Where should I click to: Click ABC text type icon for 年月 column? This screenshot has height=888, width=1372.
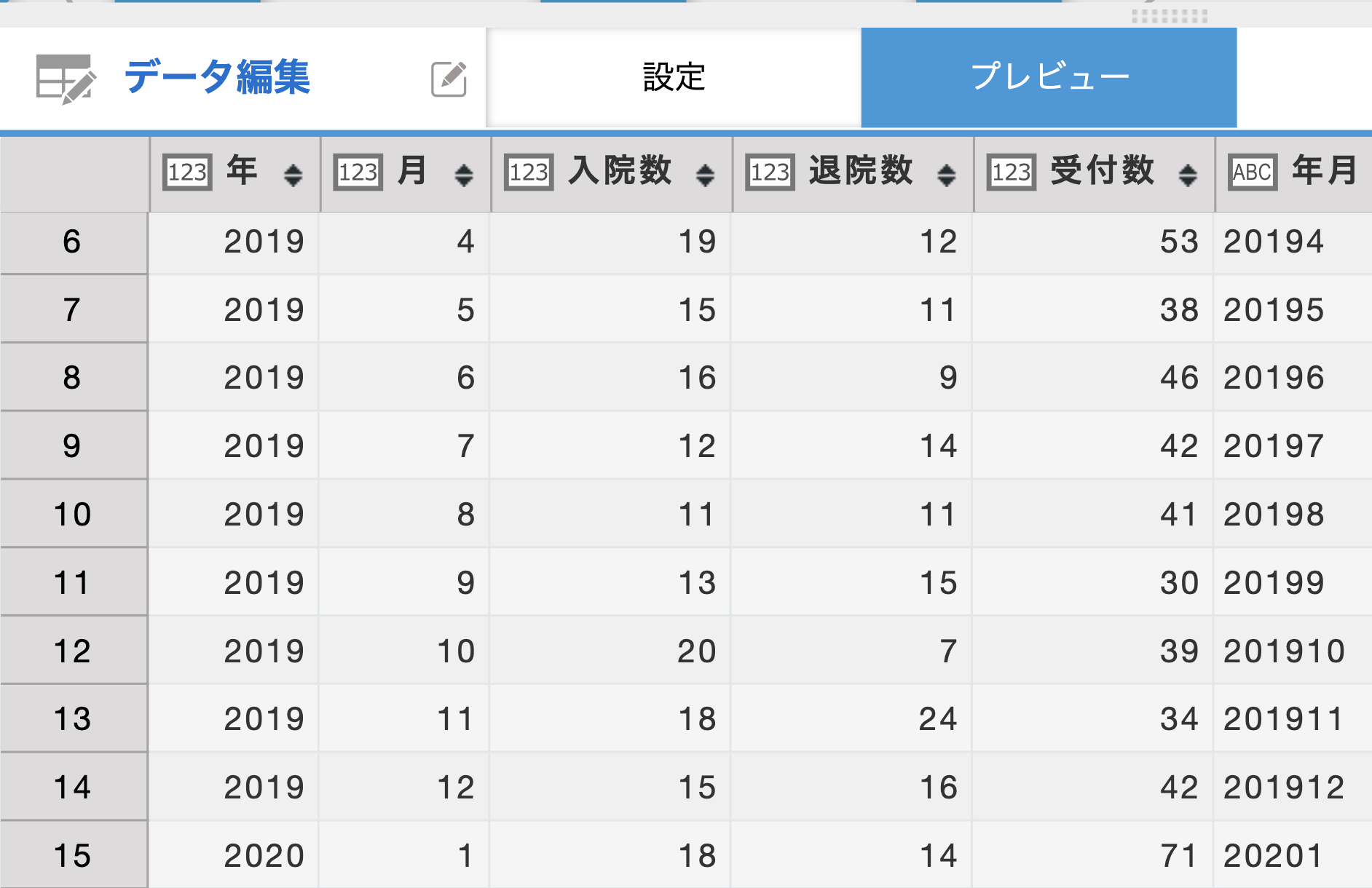pos(1253,173)
